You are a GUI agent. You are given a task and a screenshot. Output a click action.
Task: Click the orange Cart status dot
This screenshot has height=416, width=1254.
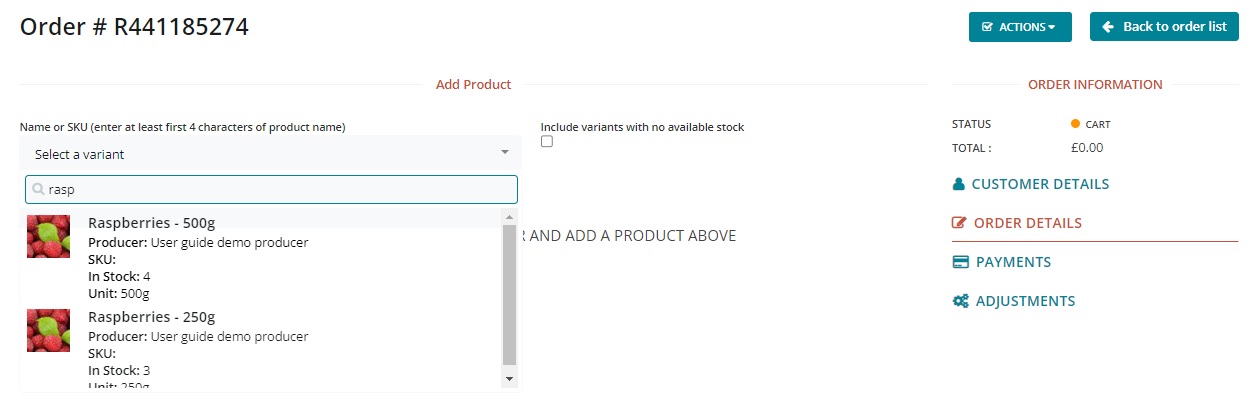coord(1076,124)
